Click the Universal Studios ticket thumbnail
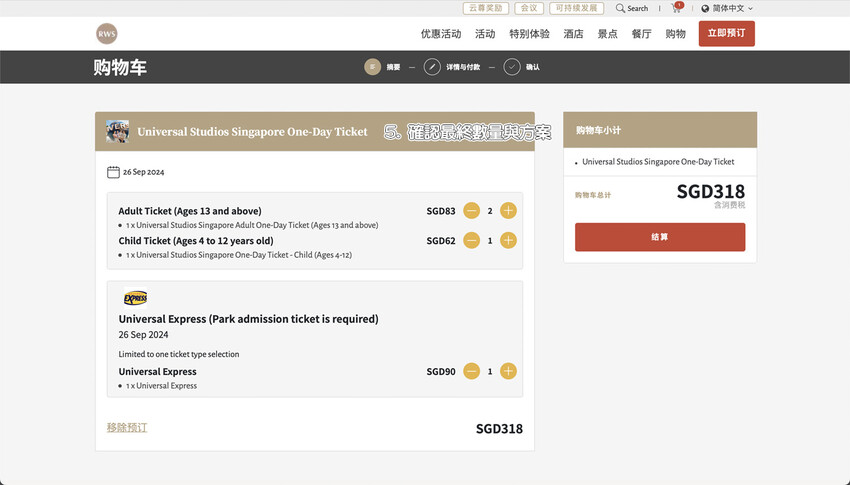Image resolution: width=850 pixels, height=485 pixels. [117, 131]
